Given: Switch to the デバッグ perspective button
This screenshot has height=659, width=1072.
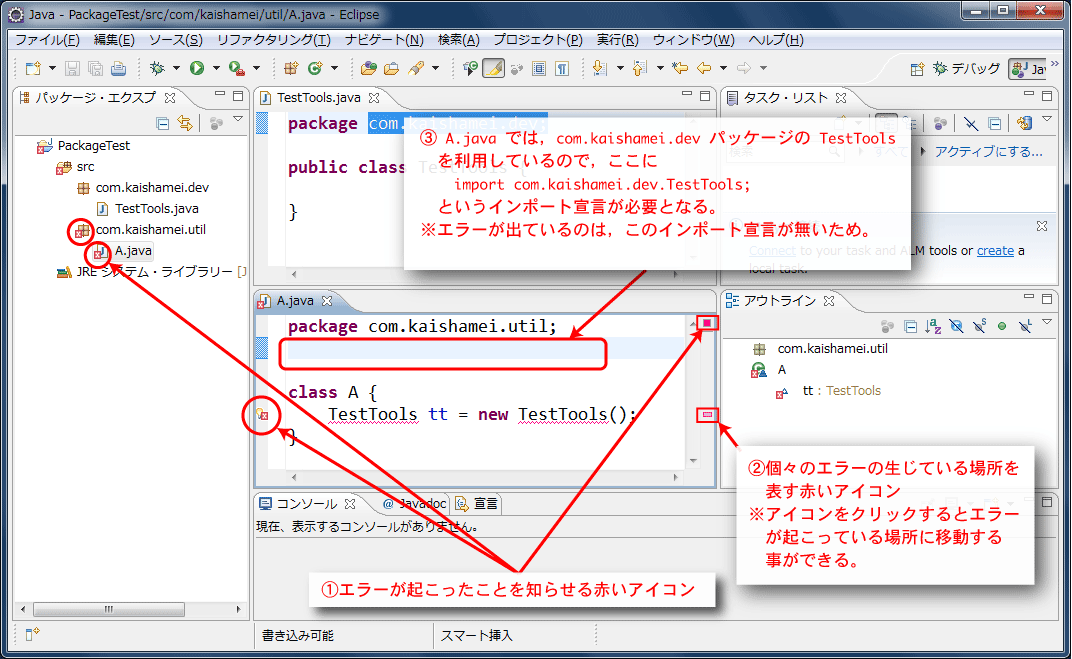Looking at the screenshot, I should [x=967, y=69].
